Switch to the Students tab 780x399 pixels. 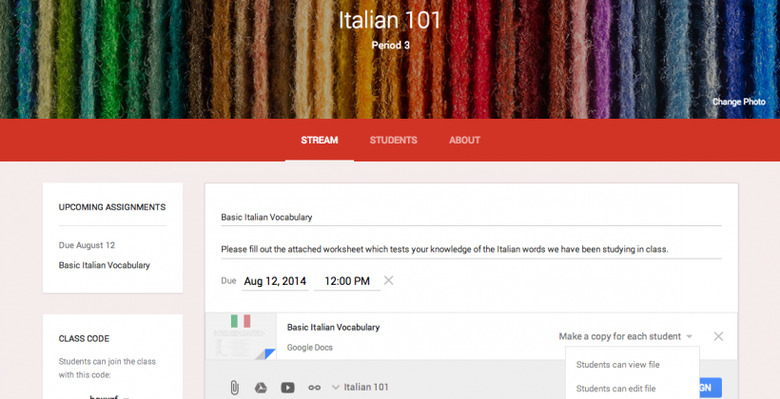click(x=393, y=140)
